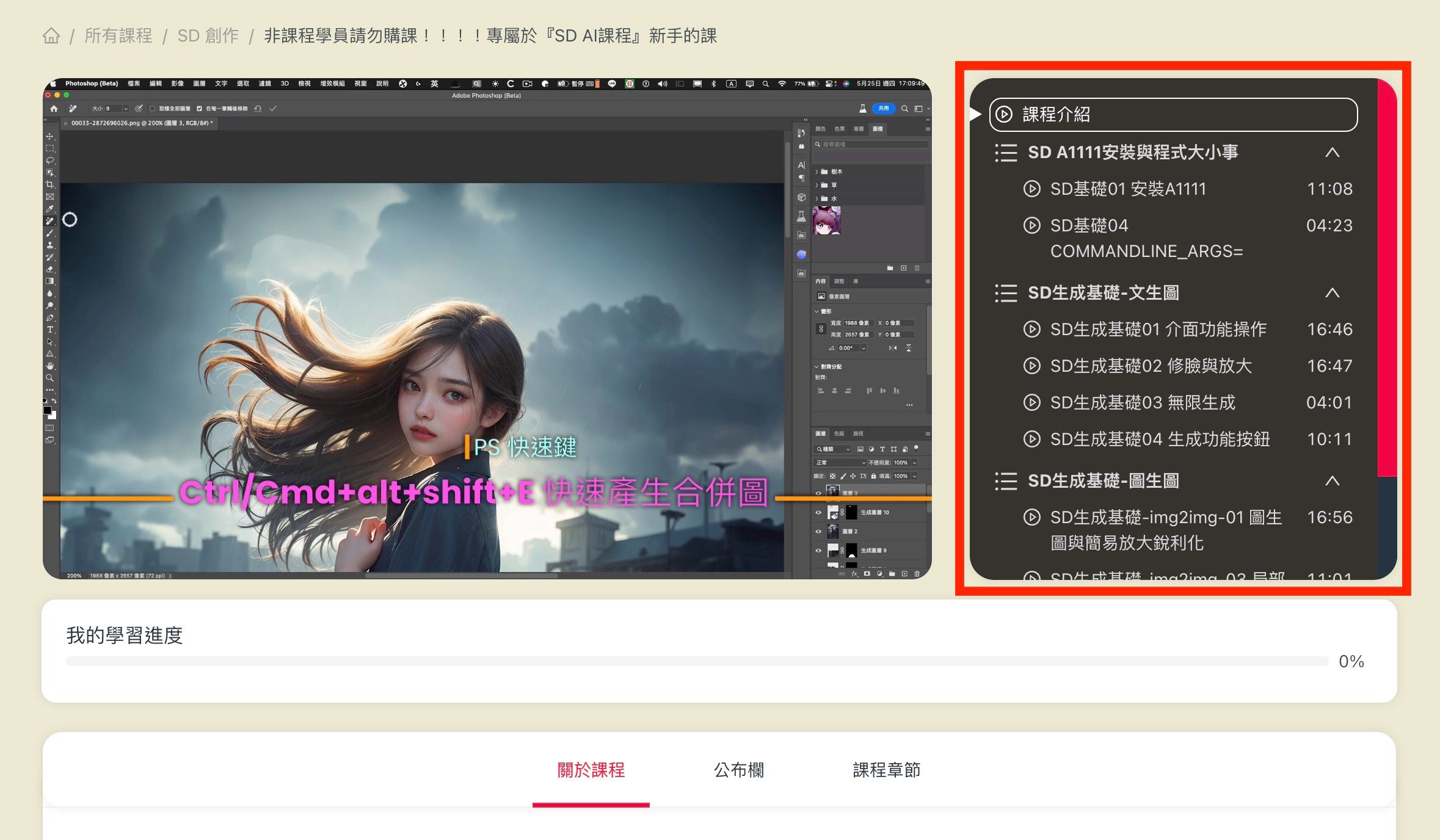This screenshot has width=1440, height=840.
Task: Click play icon for SD生成基礎03 無限生成
Action: 1031,402
